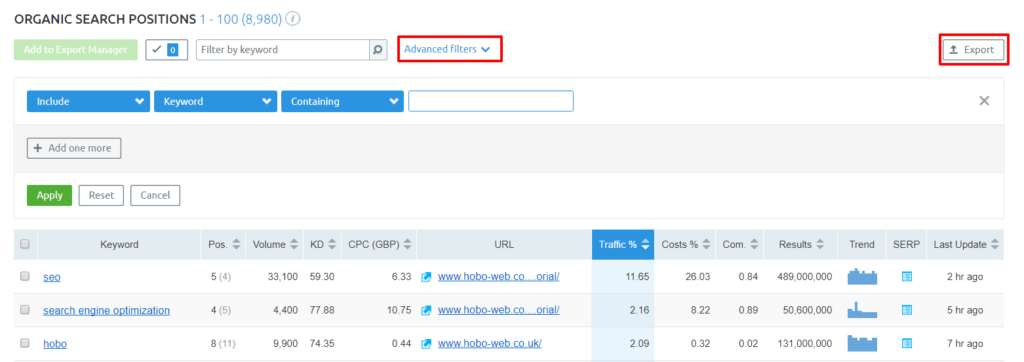Click the search magnifier icon in keyword filter
This screenshot has height=362, width=1024.
(x=377, y=50)
